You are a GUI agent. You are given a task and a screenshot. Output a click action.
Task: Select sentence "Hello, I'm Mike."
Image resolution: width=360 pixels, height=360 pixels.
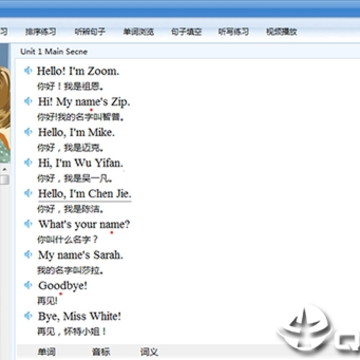click(x=76, y=132)
